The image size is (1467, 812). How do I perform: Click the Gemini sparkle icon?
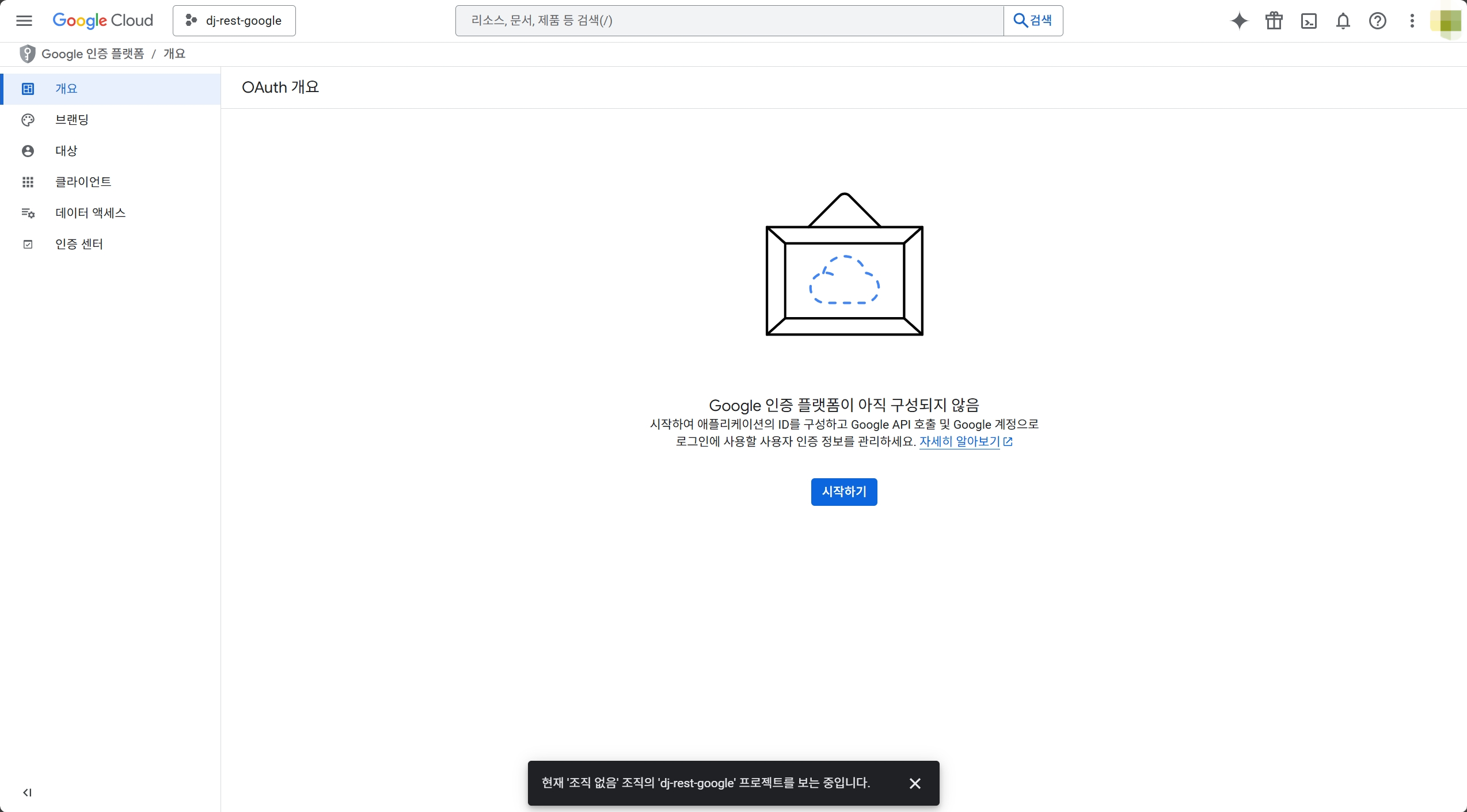tap(1239, 21)
